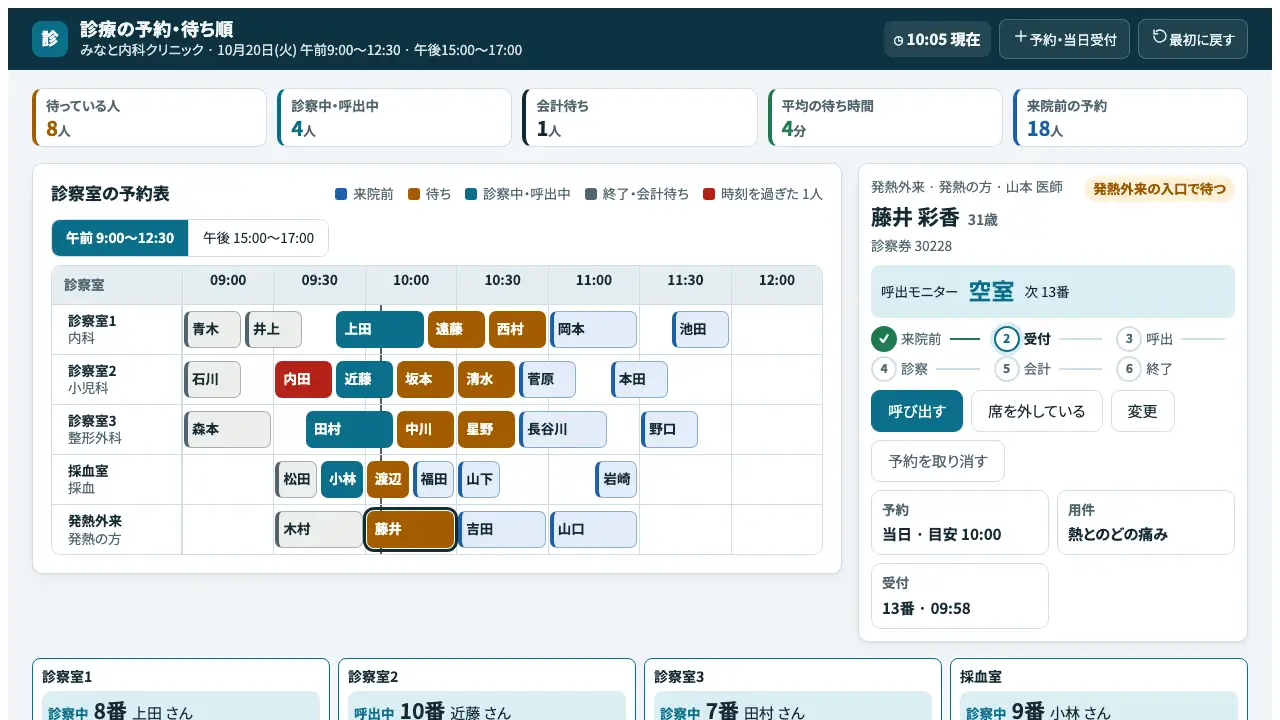Open 上田 appointment in 診察室1
Screen dimensions: 1280x720
(x=380, y=329)
